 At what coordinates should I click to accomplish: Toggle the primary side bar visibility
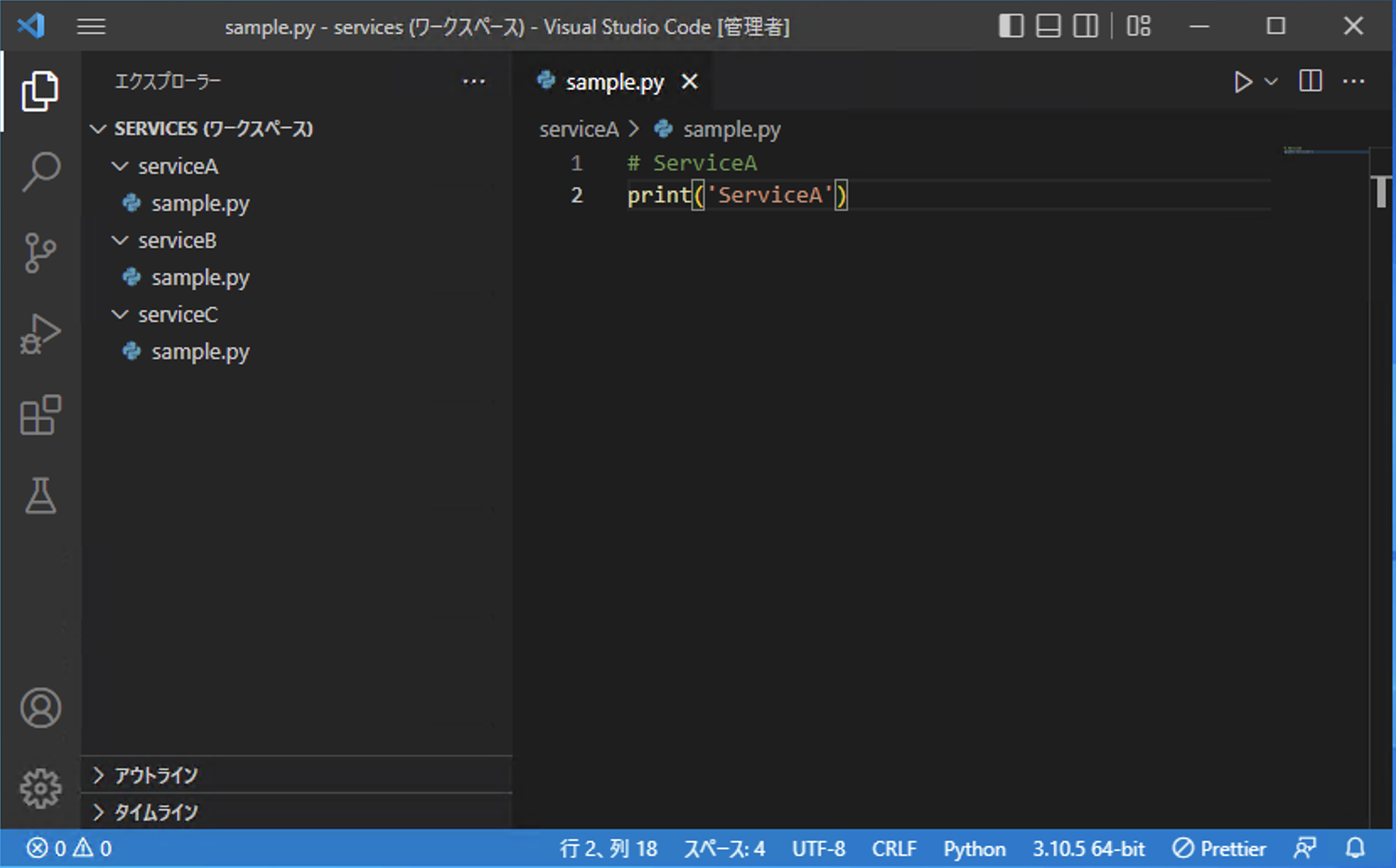coord(1010,25)
